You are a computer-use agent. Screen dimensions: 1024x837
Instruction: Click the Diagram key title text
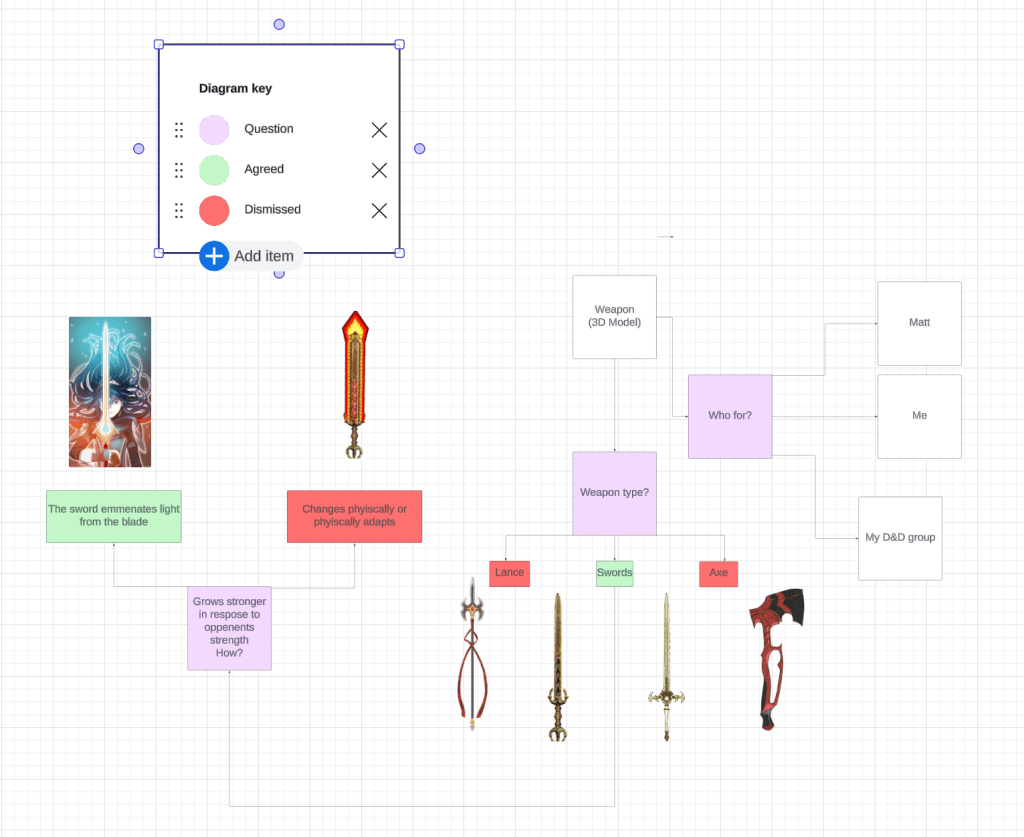pyautogui.click(x=235, y=88)
